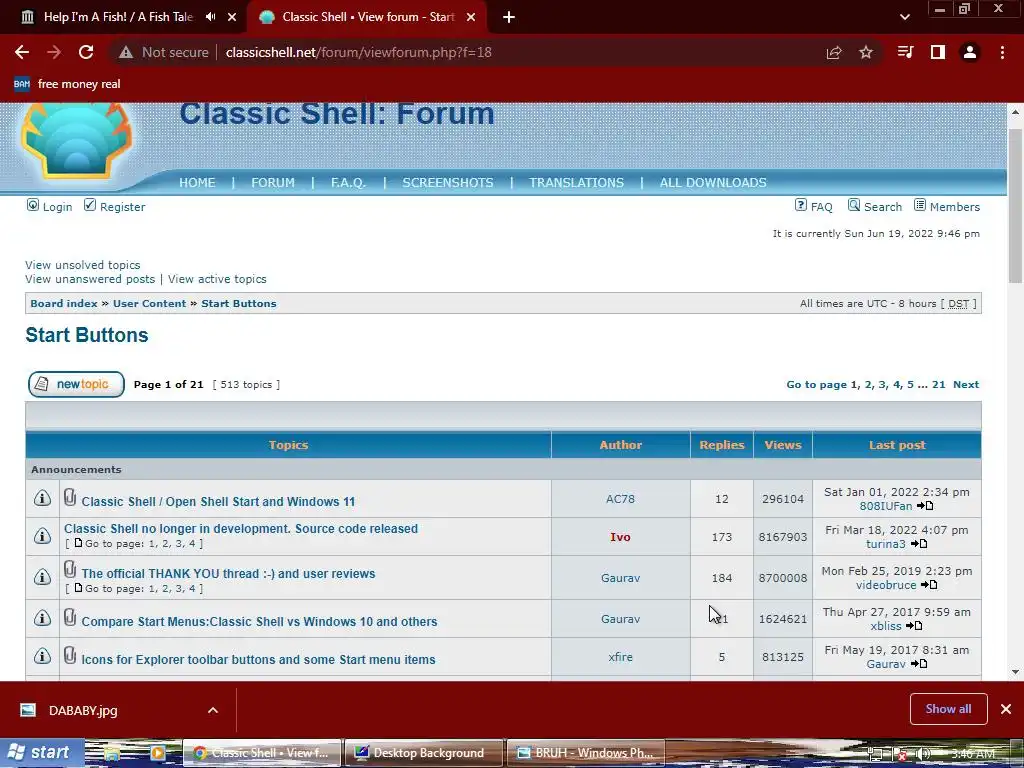
Task: Open the SCREENSHOTS navigation item
Action: tap(448, 183)
